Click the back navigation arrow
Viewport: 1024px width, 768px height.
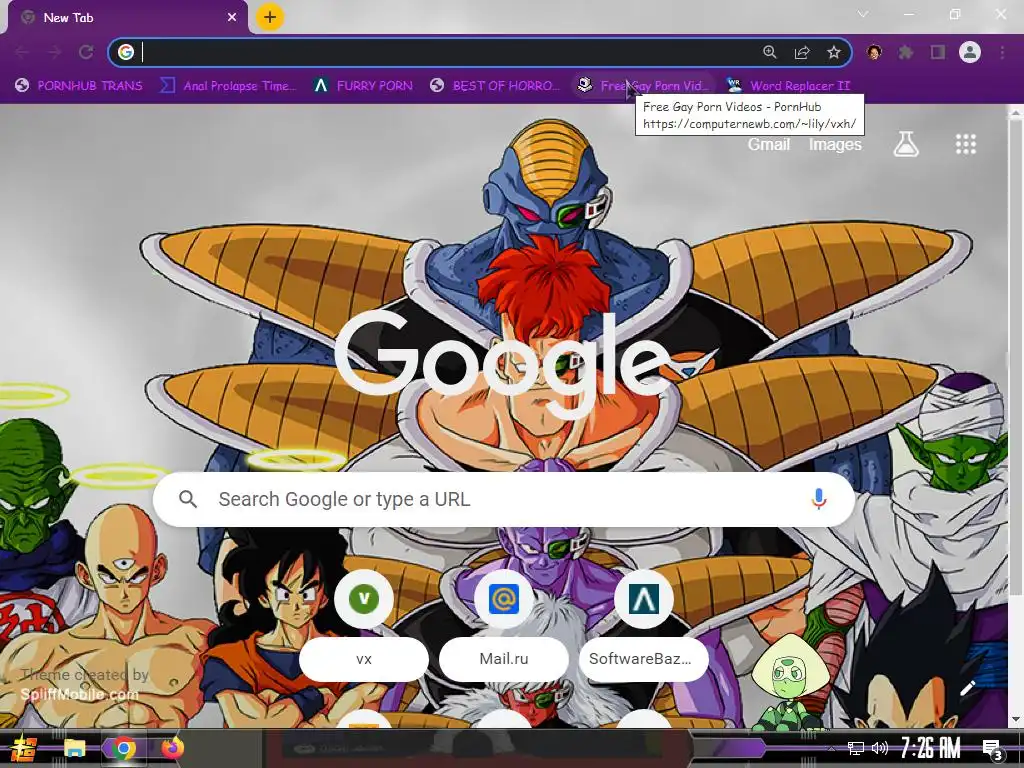22,52
